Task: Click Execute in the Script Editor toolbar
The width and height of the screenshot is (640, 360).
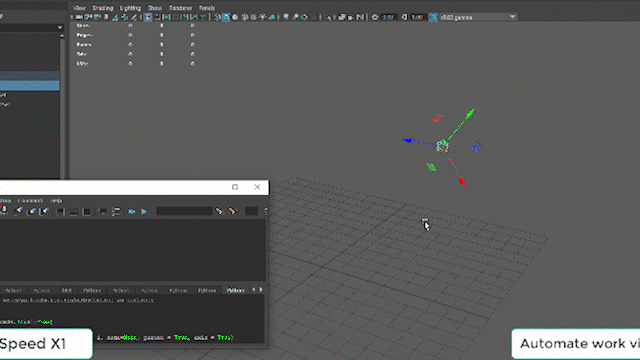Action: coord(144,211)
